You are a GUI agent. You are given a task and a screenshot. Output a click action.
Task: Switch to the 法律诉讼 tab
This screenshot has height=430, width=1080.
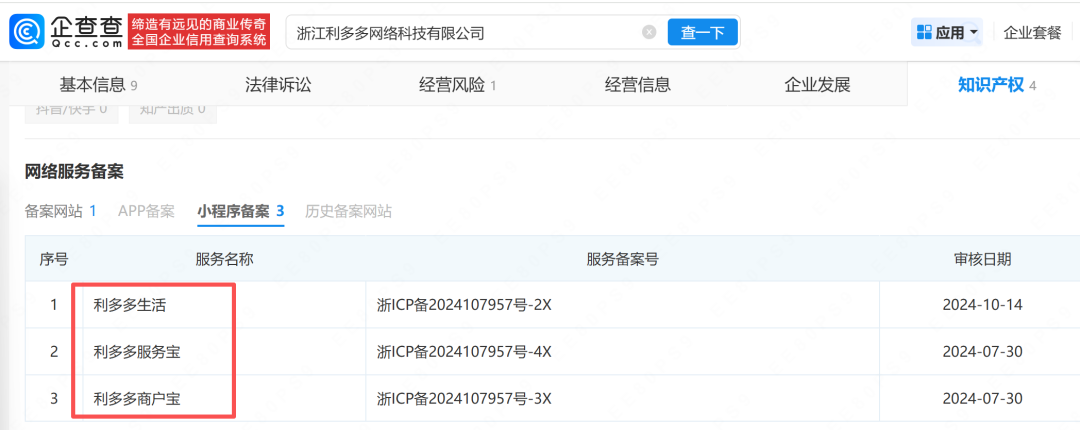278,85
